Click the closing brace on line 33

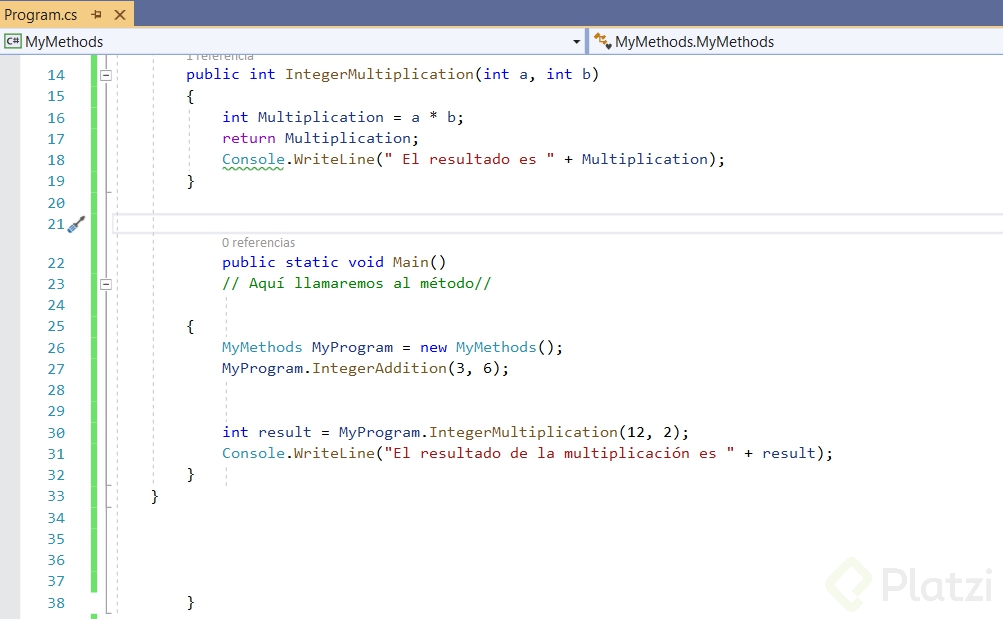[154, 496]
